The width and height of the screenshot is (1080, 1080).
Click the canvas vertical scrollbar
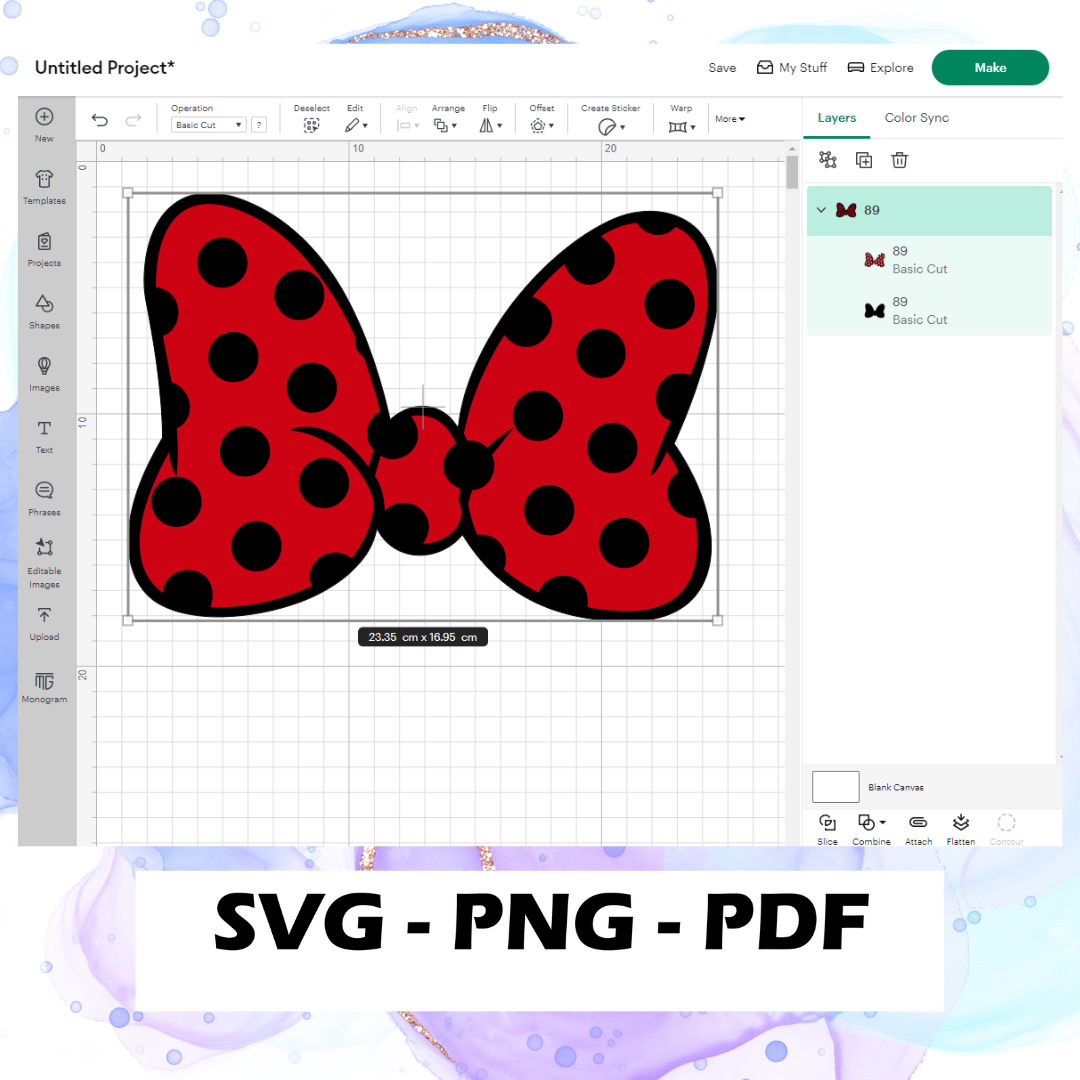[x=792, y=172]
